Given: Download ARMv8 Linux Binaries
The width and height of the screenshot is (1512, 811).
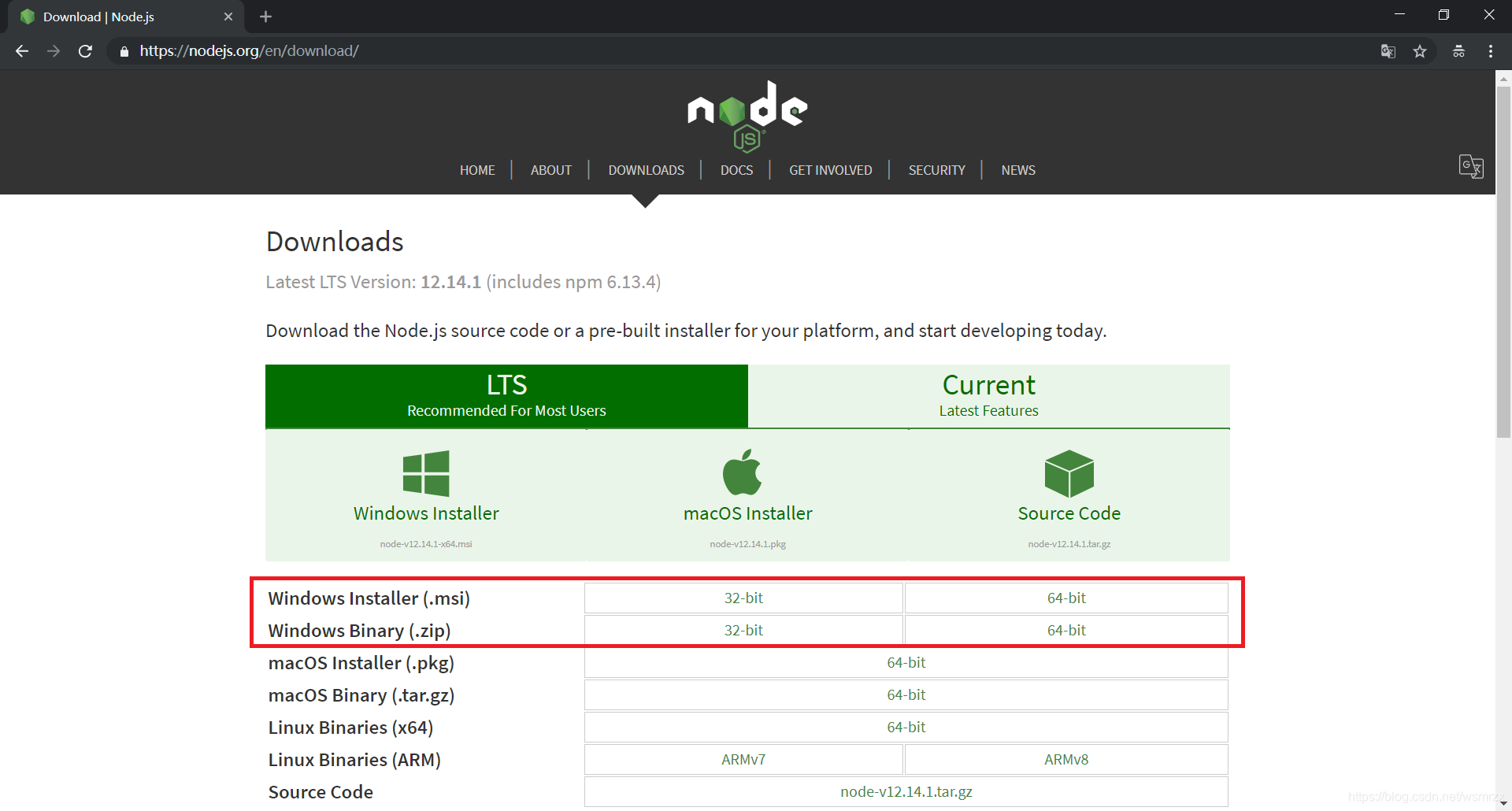Looking at the screenshot, I should pos(1066,760).
